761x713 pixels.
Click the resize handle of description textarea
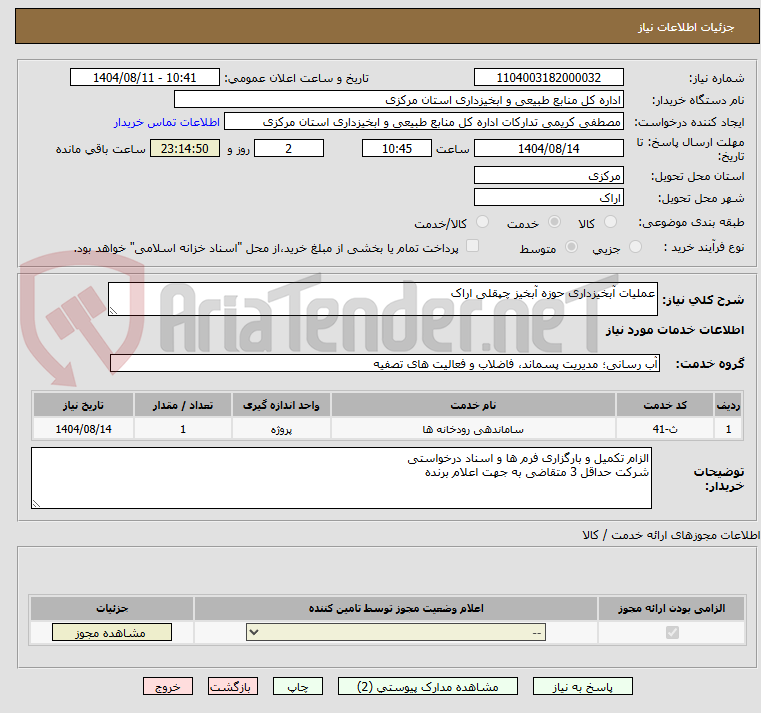[113, 311]
